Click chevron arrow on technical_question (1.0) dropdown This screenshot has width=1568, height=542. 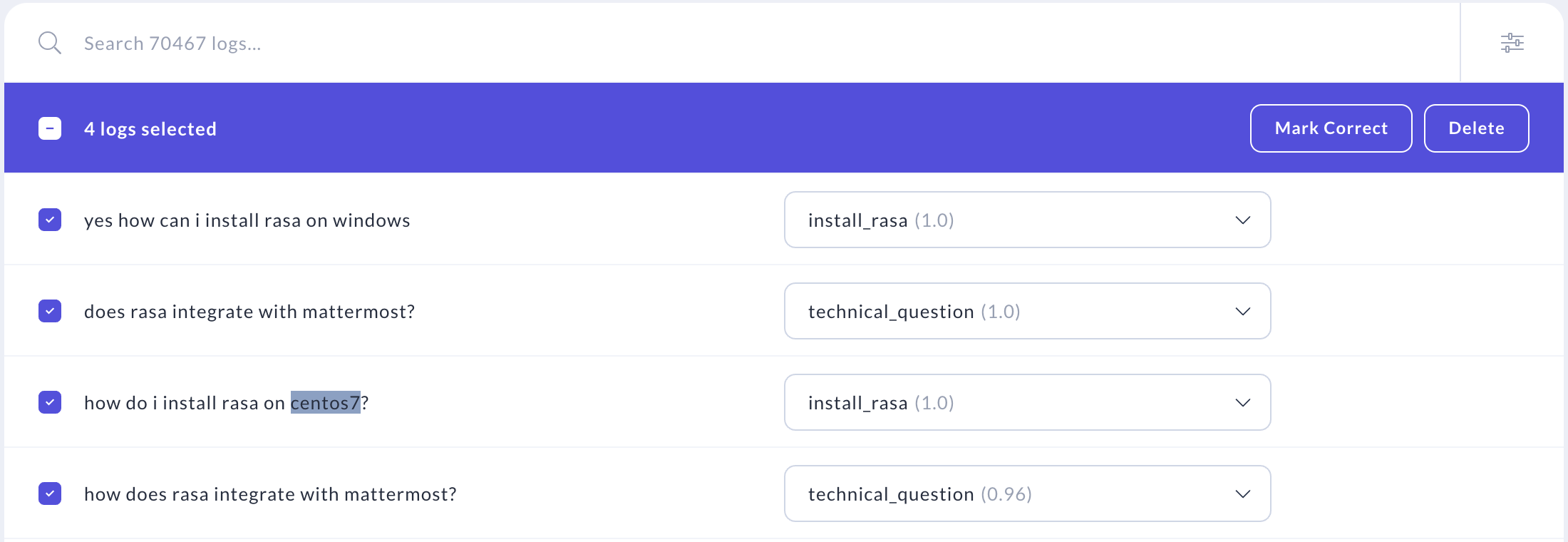coord(1242,311)
